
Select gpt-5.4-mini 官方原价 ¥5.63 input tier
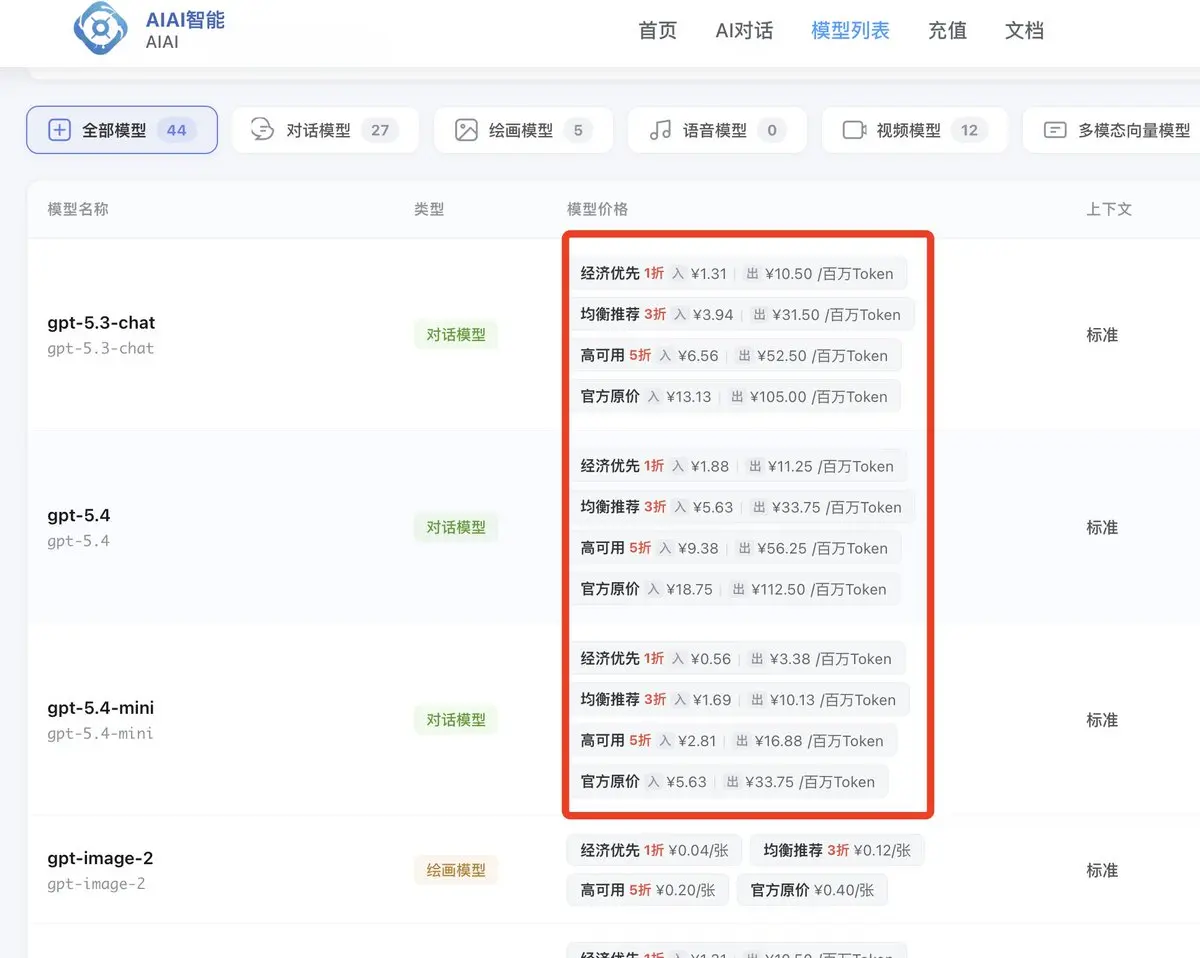tap(728, 782)
